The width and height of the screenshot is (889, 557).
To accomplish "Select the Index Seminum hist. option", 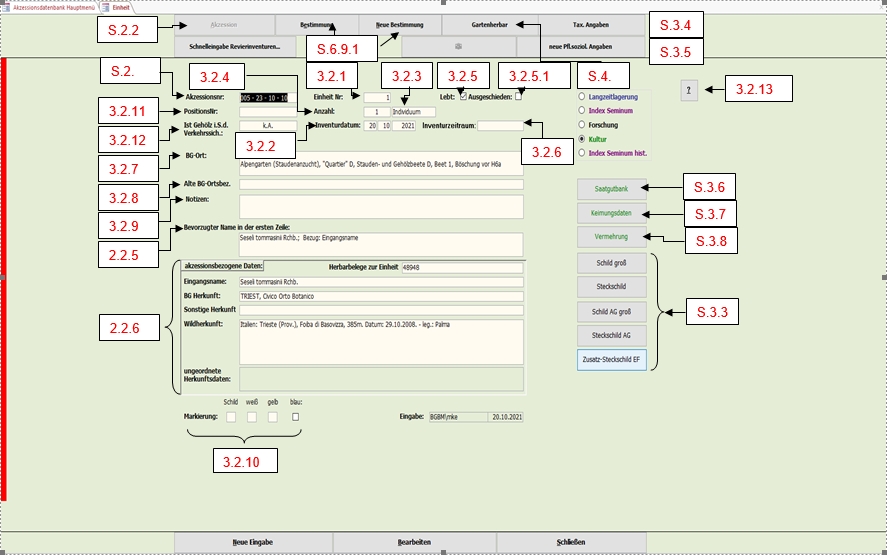I will point(582,153).
